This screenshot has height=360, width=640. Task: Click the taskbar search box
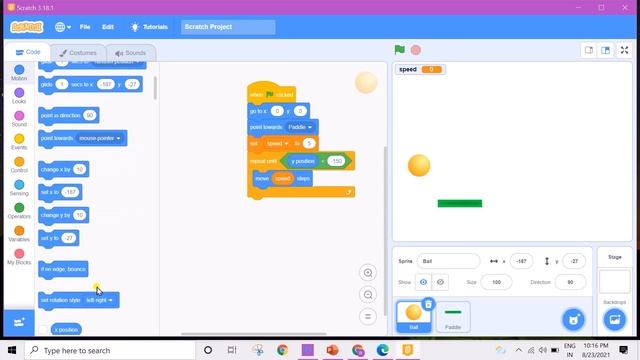(110, 350)
